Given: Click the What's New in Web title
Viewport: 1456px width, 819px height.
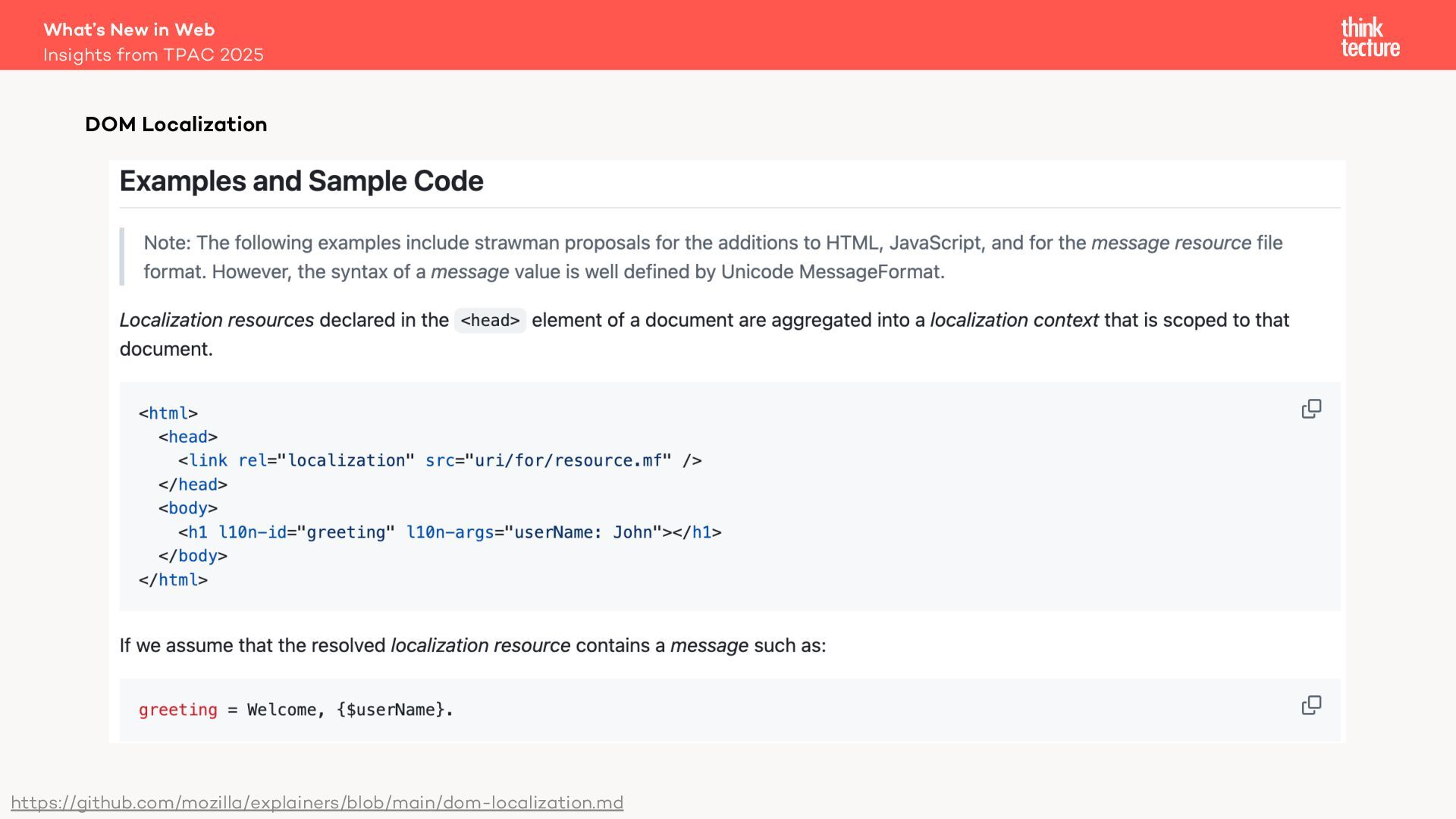Looking at the screenshot, I should point(129,30).
